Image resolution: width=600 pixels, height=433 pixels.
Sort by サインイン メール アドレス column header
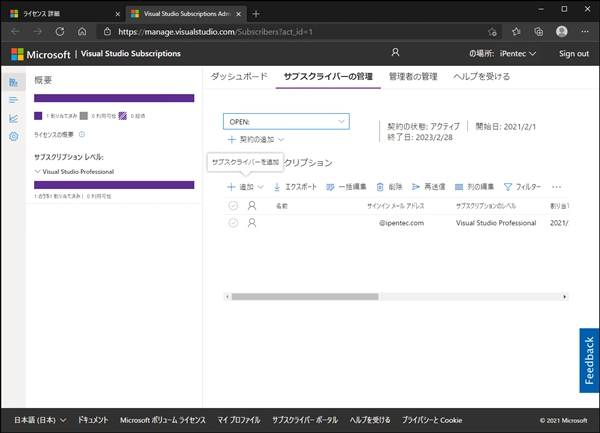coord(396,206)
